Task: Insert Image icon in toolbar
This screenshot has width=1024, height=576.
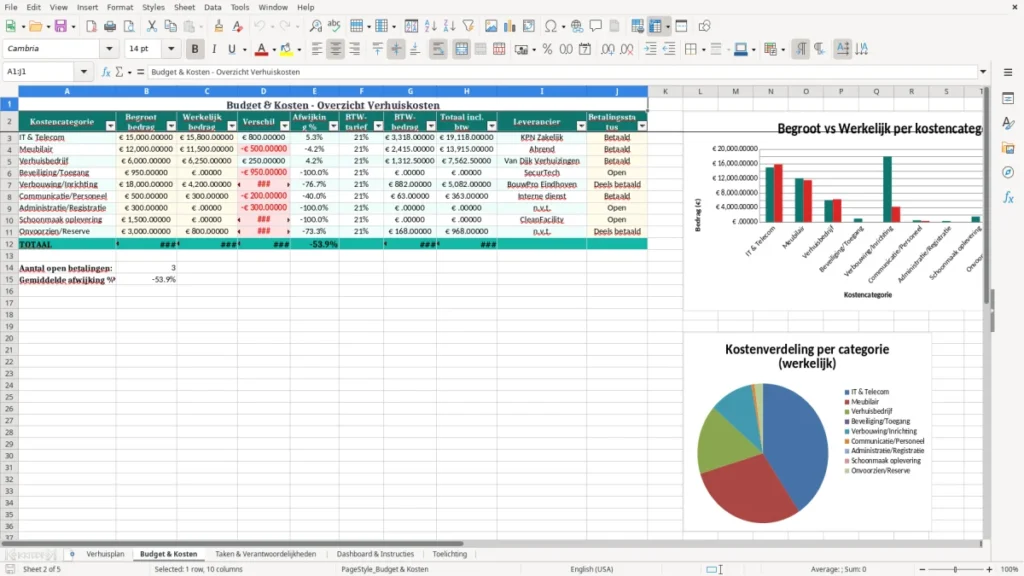Action: [491, 26]
